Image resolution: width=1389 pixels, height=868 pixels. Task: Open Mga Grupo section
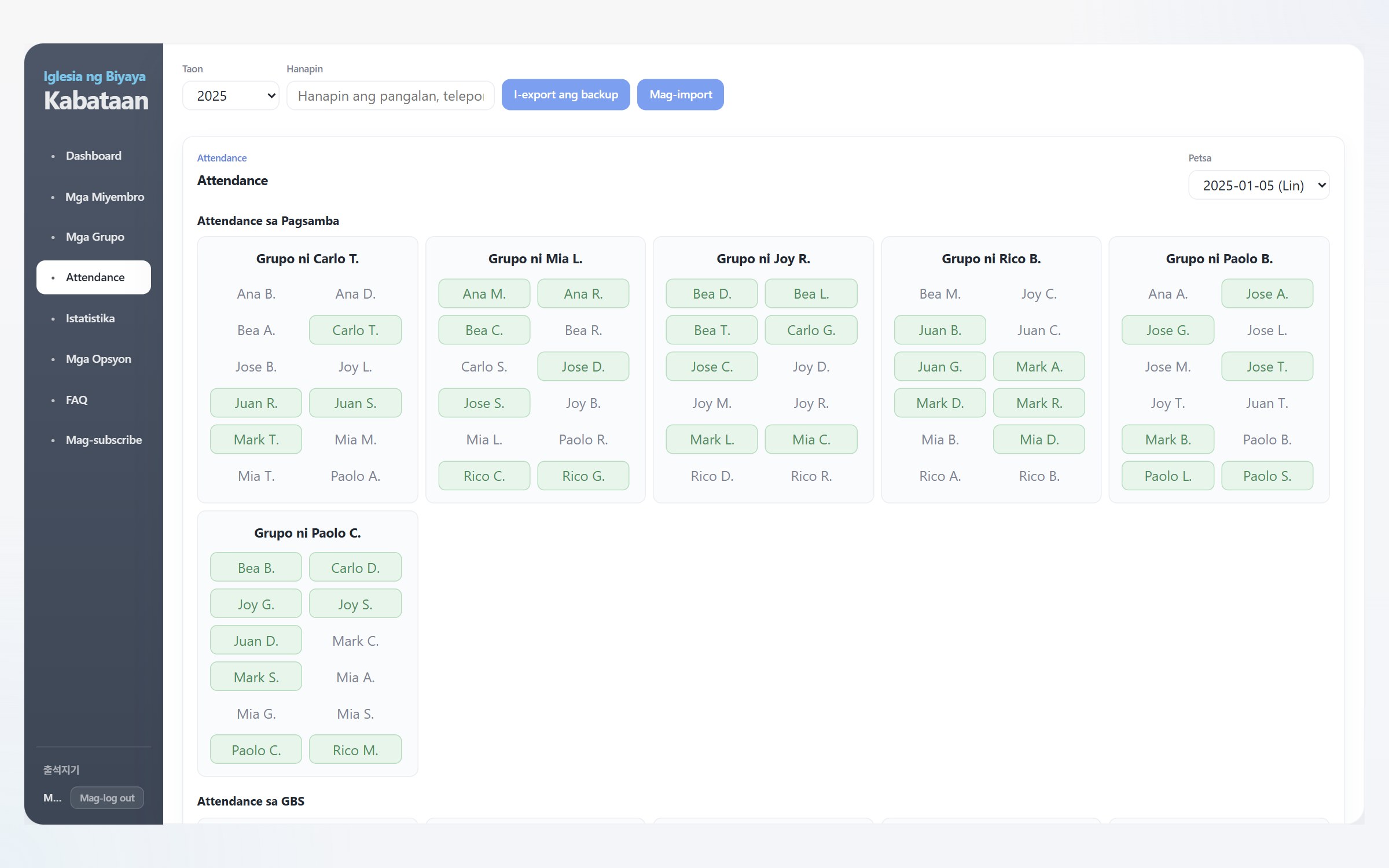point(94,237)
